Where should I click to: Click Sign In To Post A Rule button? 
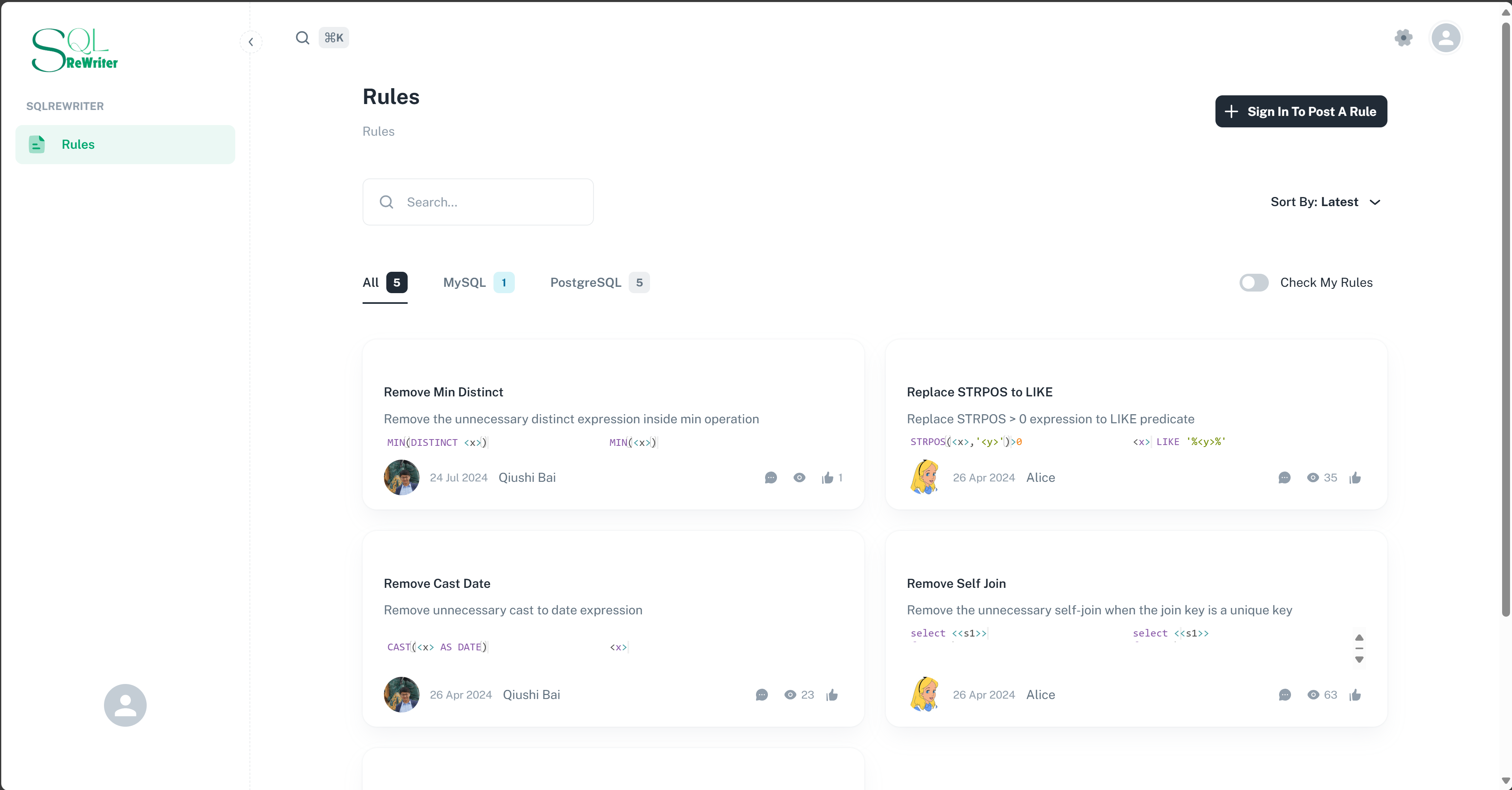coord(1301,112)
